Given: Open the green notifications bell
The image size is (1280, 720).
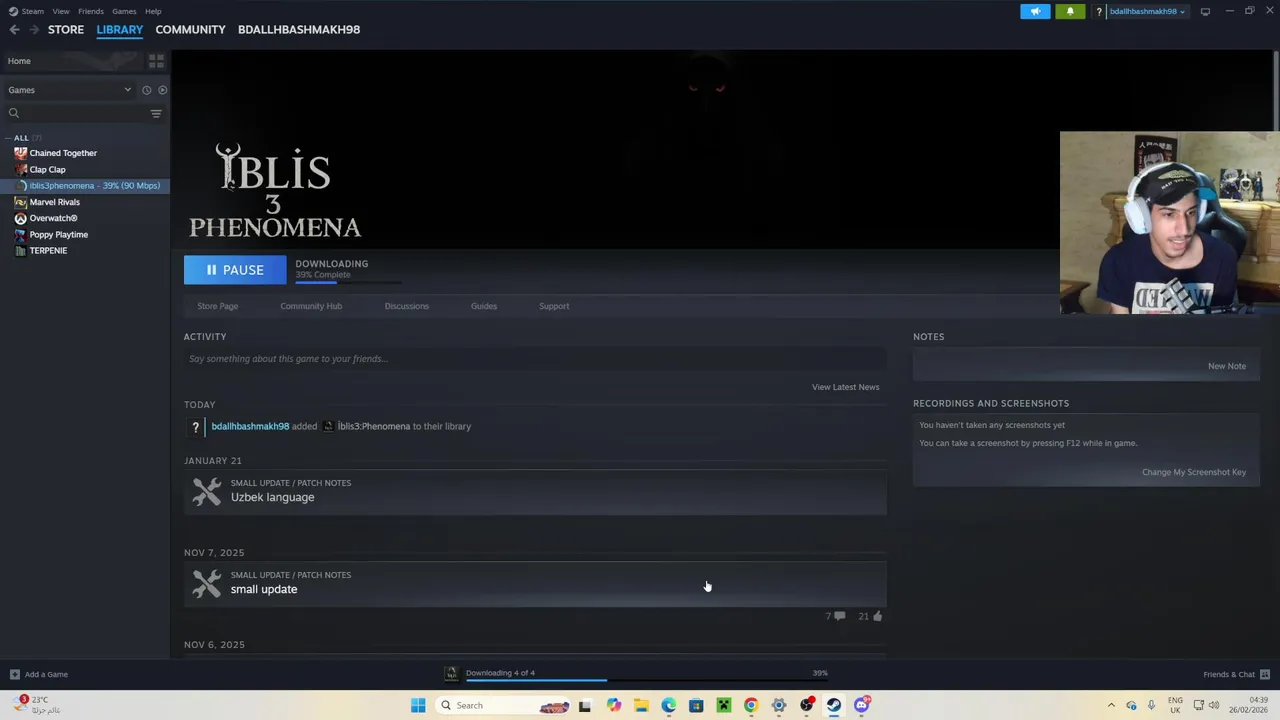Looking at the screenshot, I should 1070,12.
